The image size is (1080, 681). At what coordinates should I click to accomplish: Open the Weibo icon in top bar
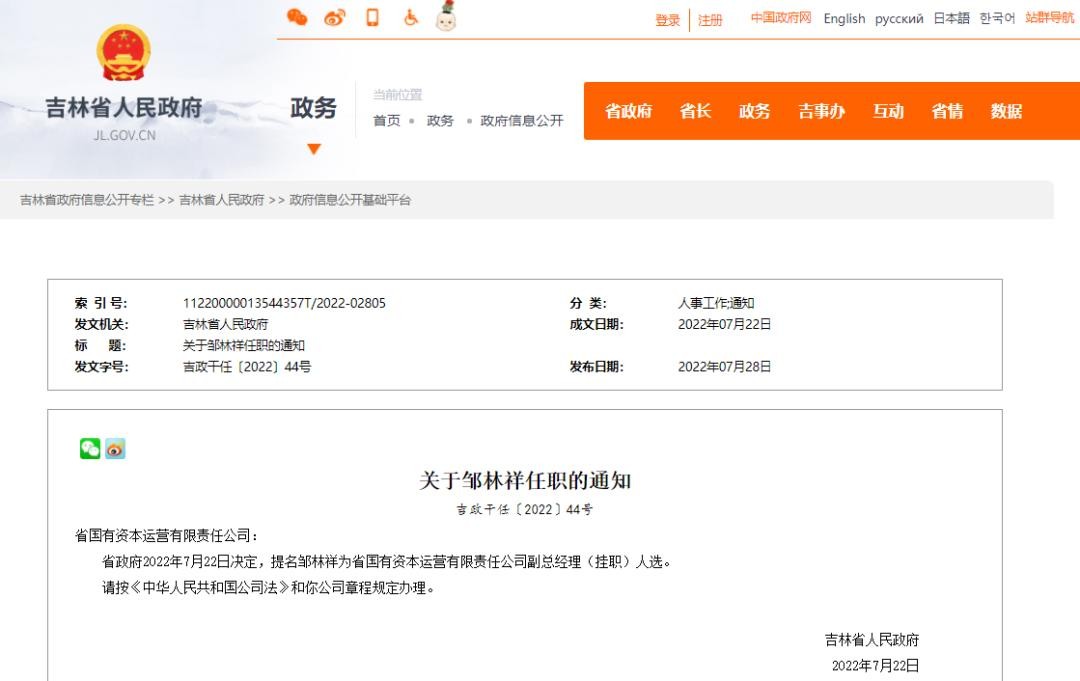pos(334,17)
